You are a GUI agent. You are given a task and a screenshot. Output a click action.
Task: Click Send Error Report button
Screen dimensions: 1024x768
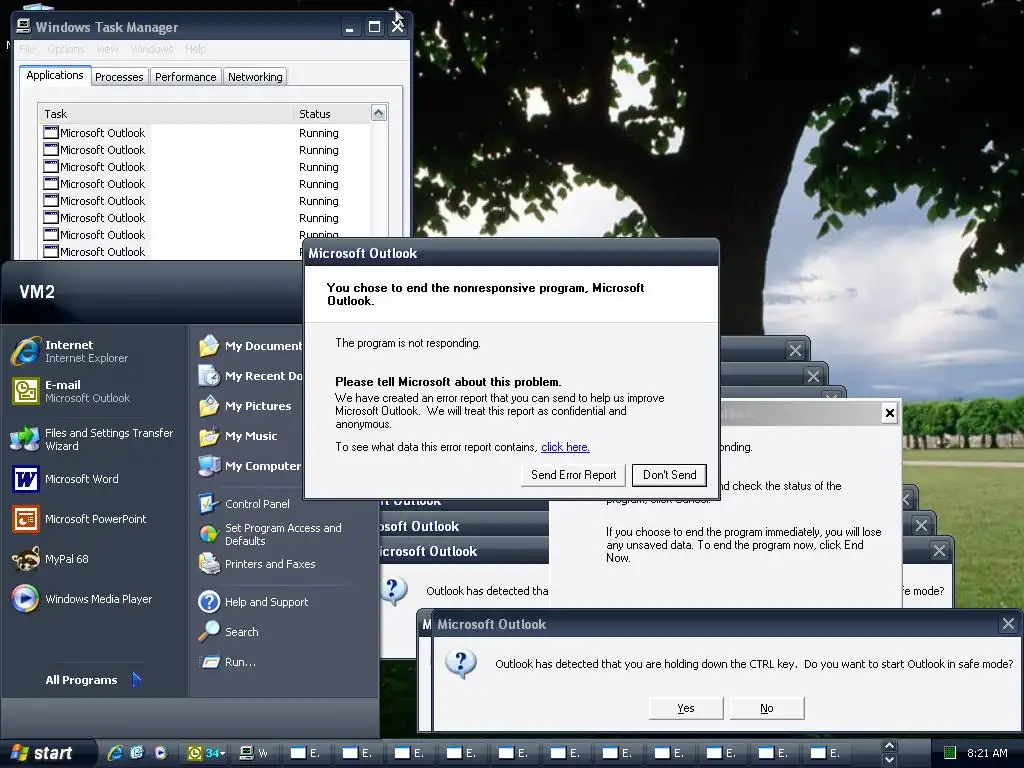click(573, 475)
